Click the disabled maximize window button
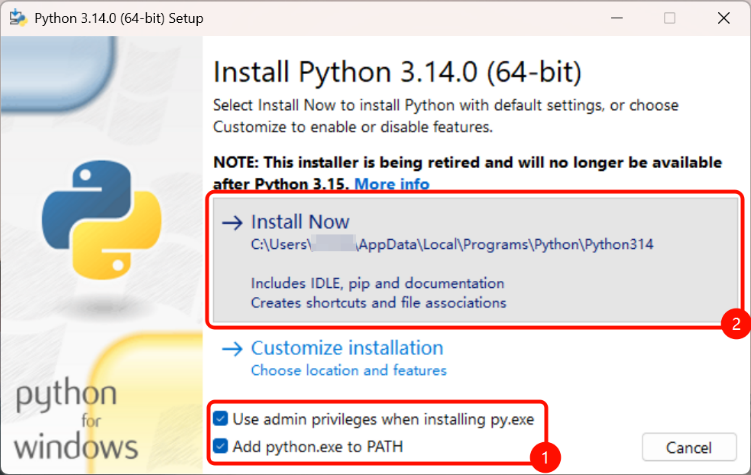This screenshot has width=751, height=475. point(670,18)
